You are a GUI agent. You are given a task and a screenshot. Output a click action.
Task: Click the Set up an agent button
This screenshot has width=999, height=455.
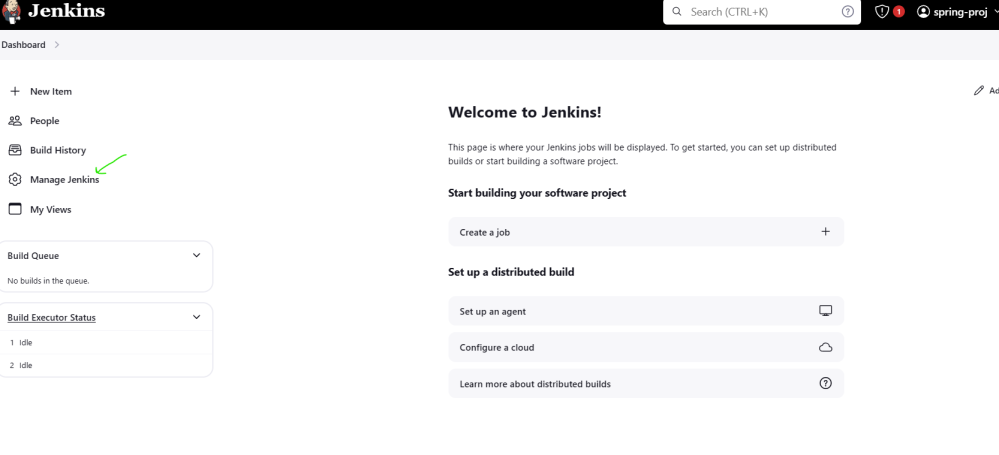pyautogui.click(x=645, y=311)
